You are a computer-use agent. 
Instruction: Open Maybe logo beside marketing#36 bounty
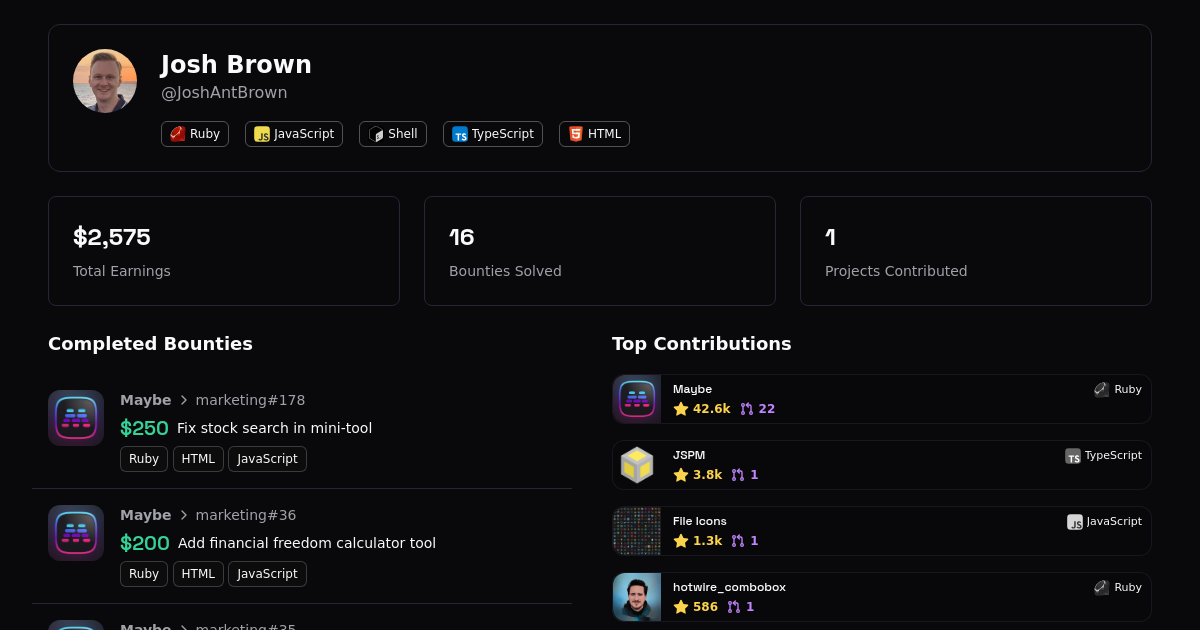[x=76, y=533]
